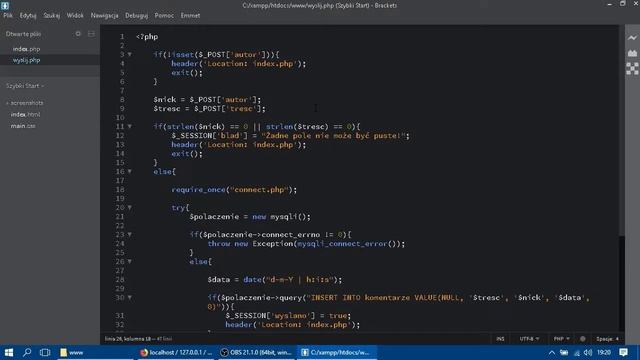Screen dimensions: 640x360
Task: Collapse code fold arrow on line 30
Action: pos(130,298)
